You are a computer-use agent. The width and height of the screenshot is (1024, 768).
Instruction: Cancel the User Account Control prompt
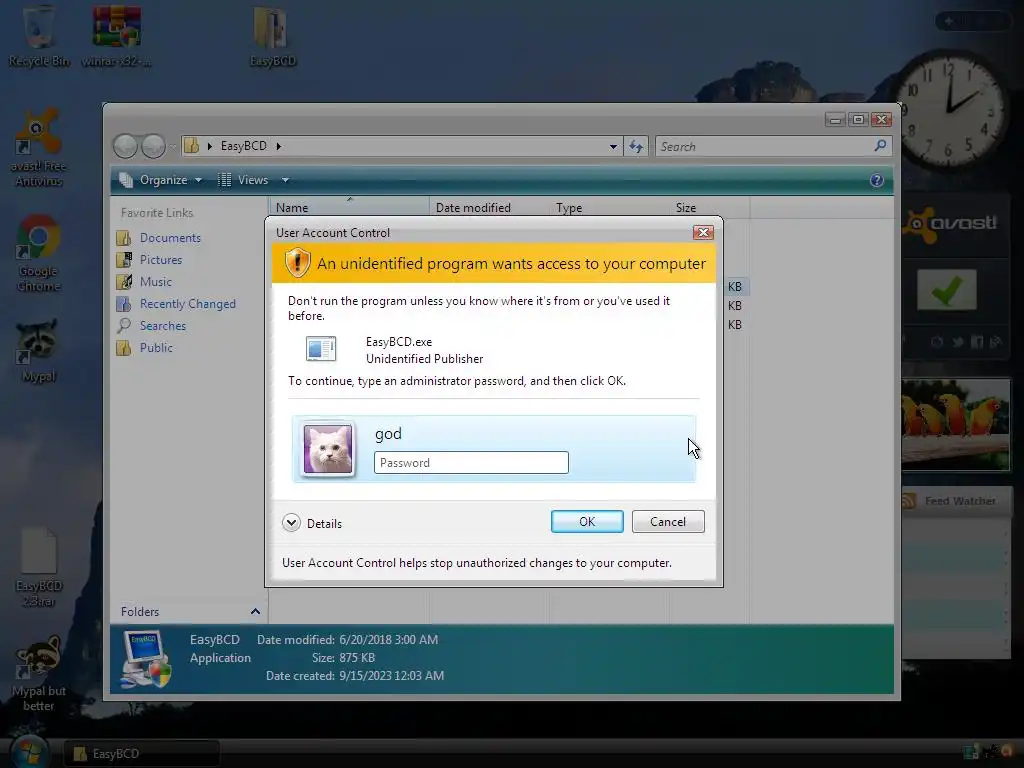pyautogui.click(x=667, y=522)
